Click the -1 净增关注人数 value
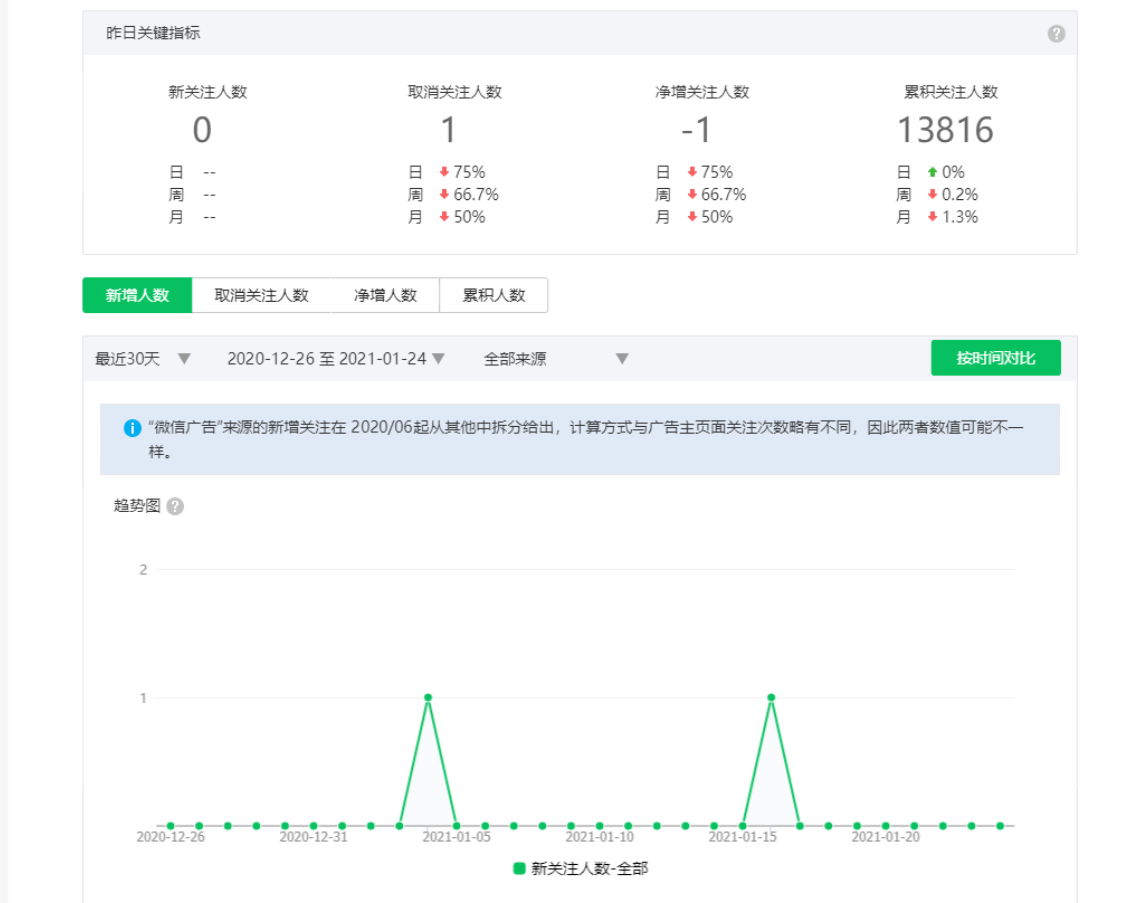Image resolution: width=1131 pixels, height=903 pixels. tap(696, 131)
